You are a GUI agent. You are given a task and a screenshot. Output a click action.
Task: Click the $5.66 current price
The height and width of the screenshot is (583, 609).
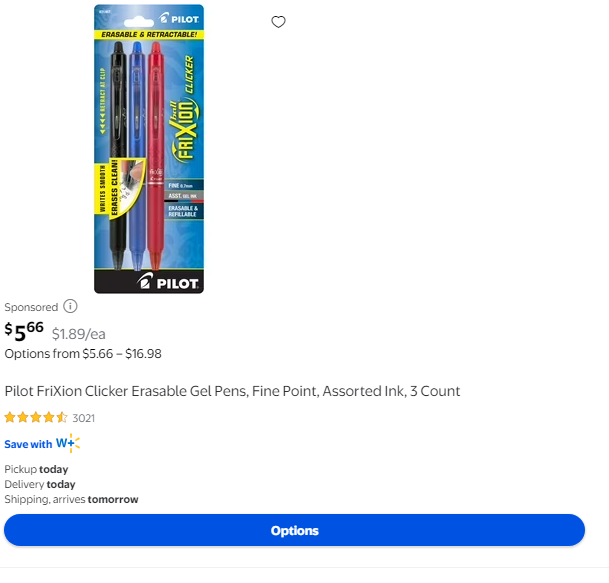click(x=24, y=331)
